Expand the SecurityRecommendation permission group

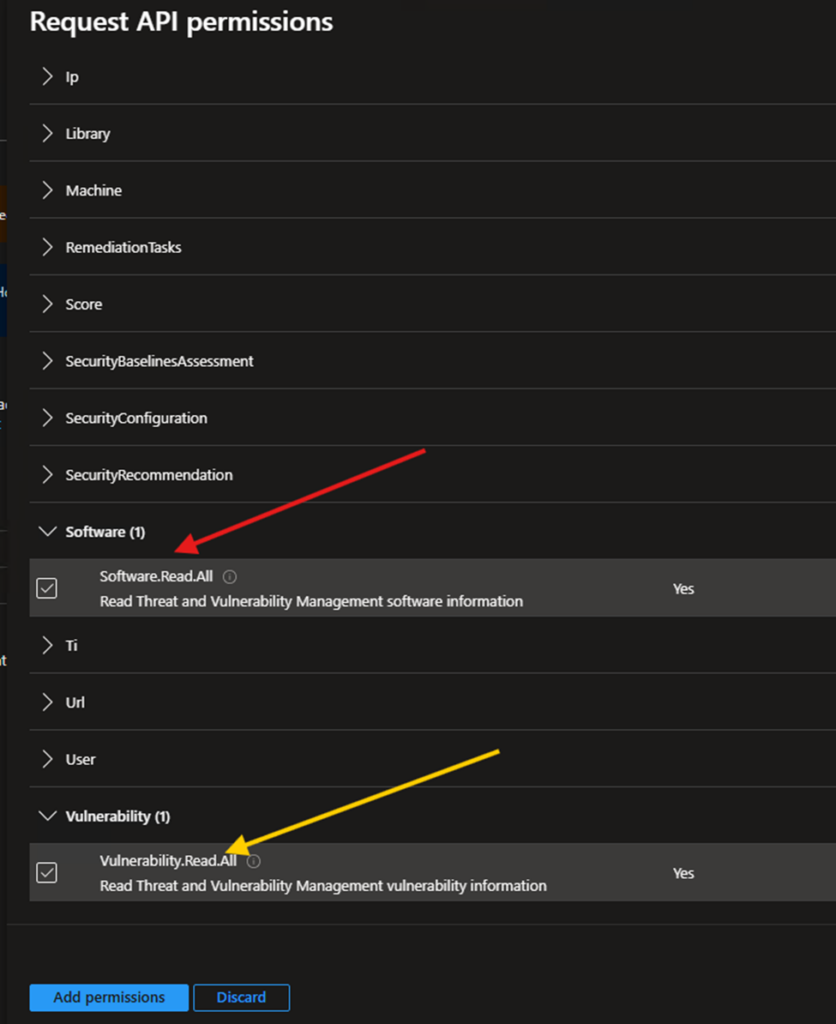[x=47, y=475]
